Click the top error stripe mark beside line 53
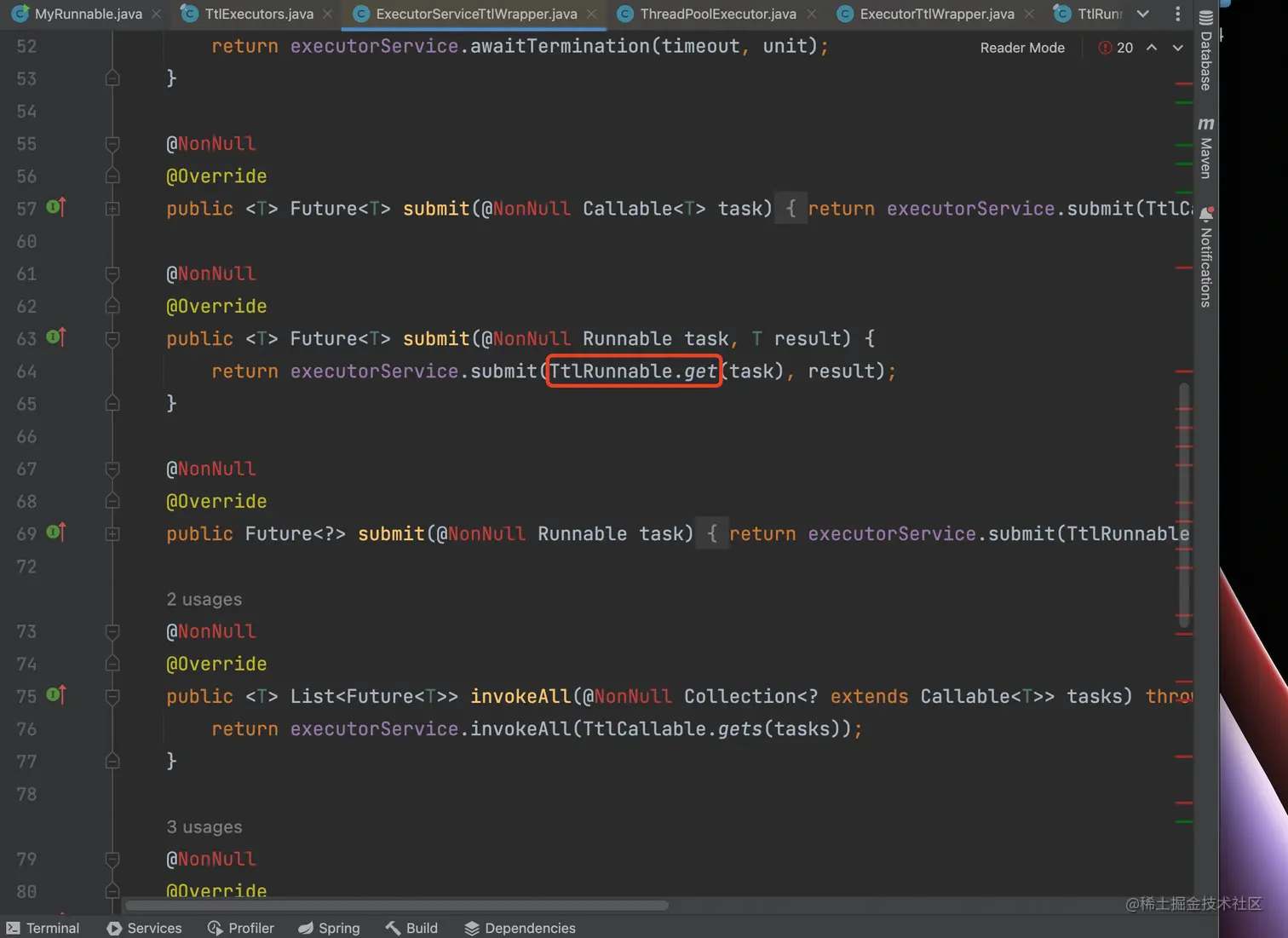The image size is (1288, 938). (1183, 83)
